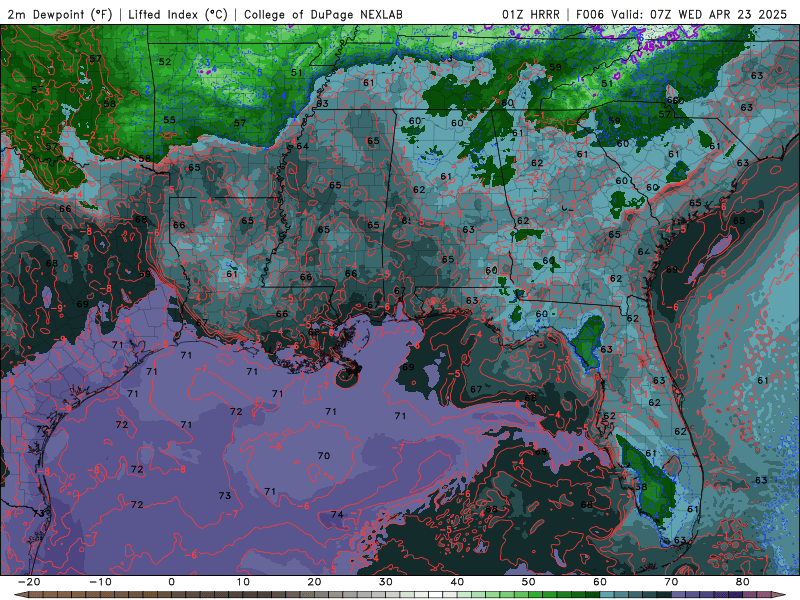Click "College of DuPage NEXLAB" in header

point(323,14)
